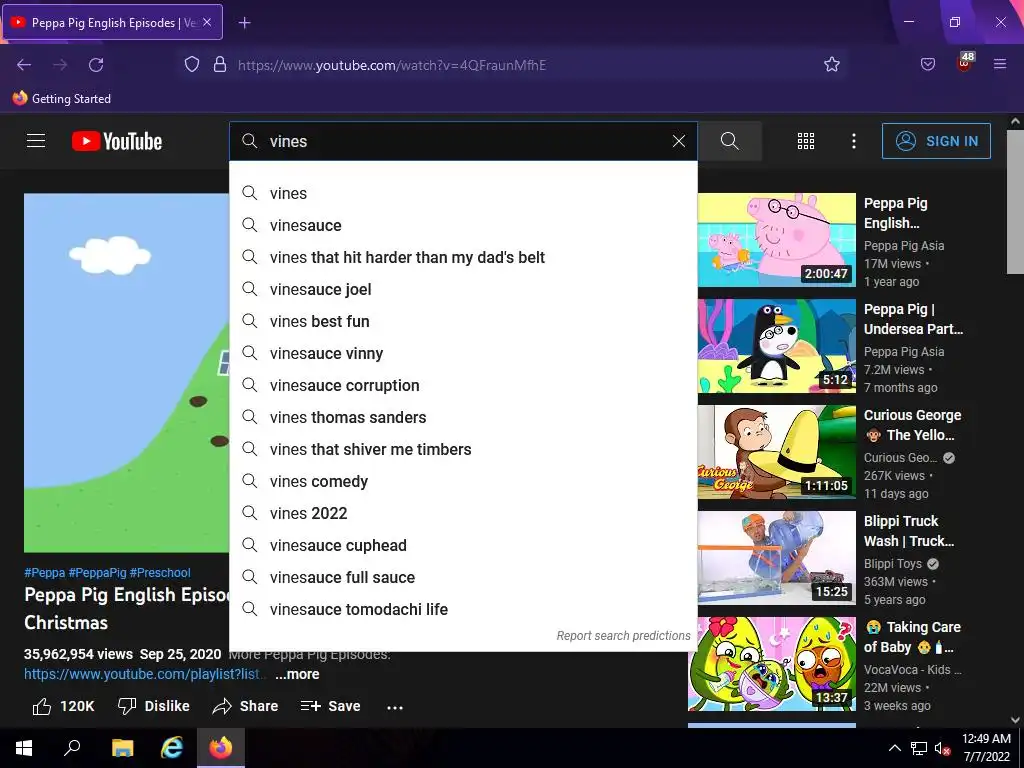Click the #Preschool hashtag
Screen dimensions: 1024x768
coord(160,573)
